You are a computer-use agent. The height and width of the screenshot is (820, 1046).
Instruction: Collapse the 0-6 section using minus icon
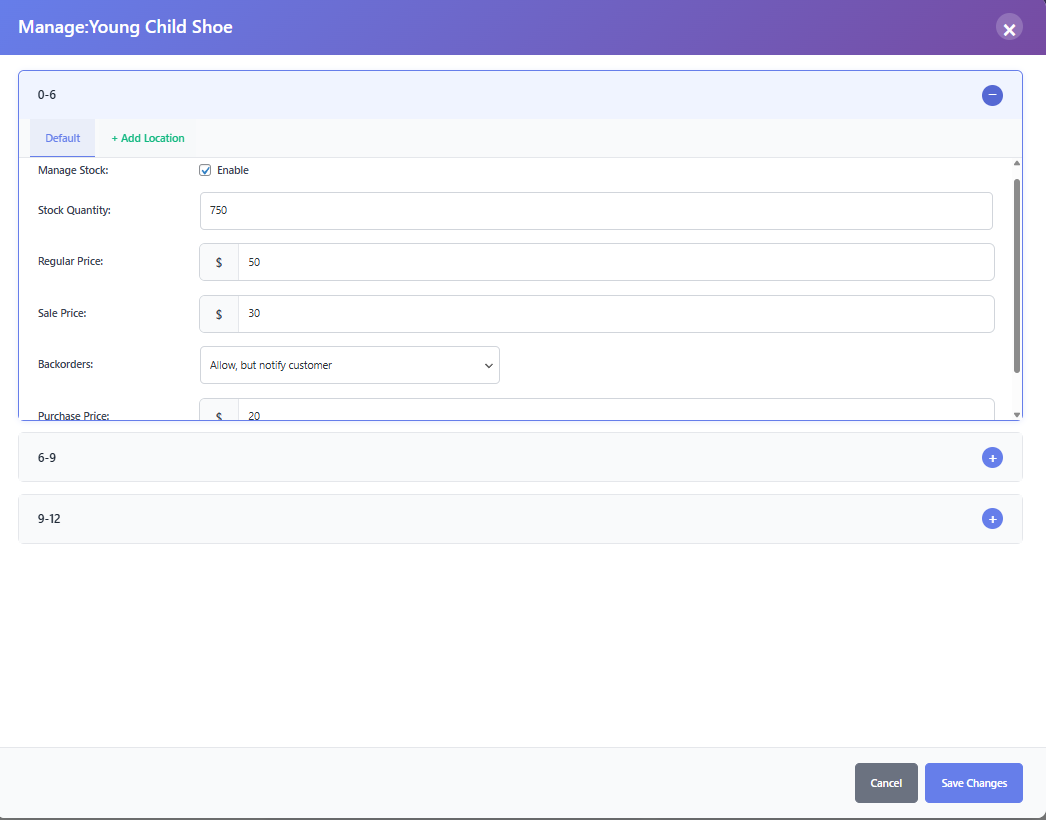click(x=992, y=95)
